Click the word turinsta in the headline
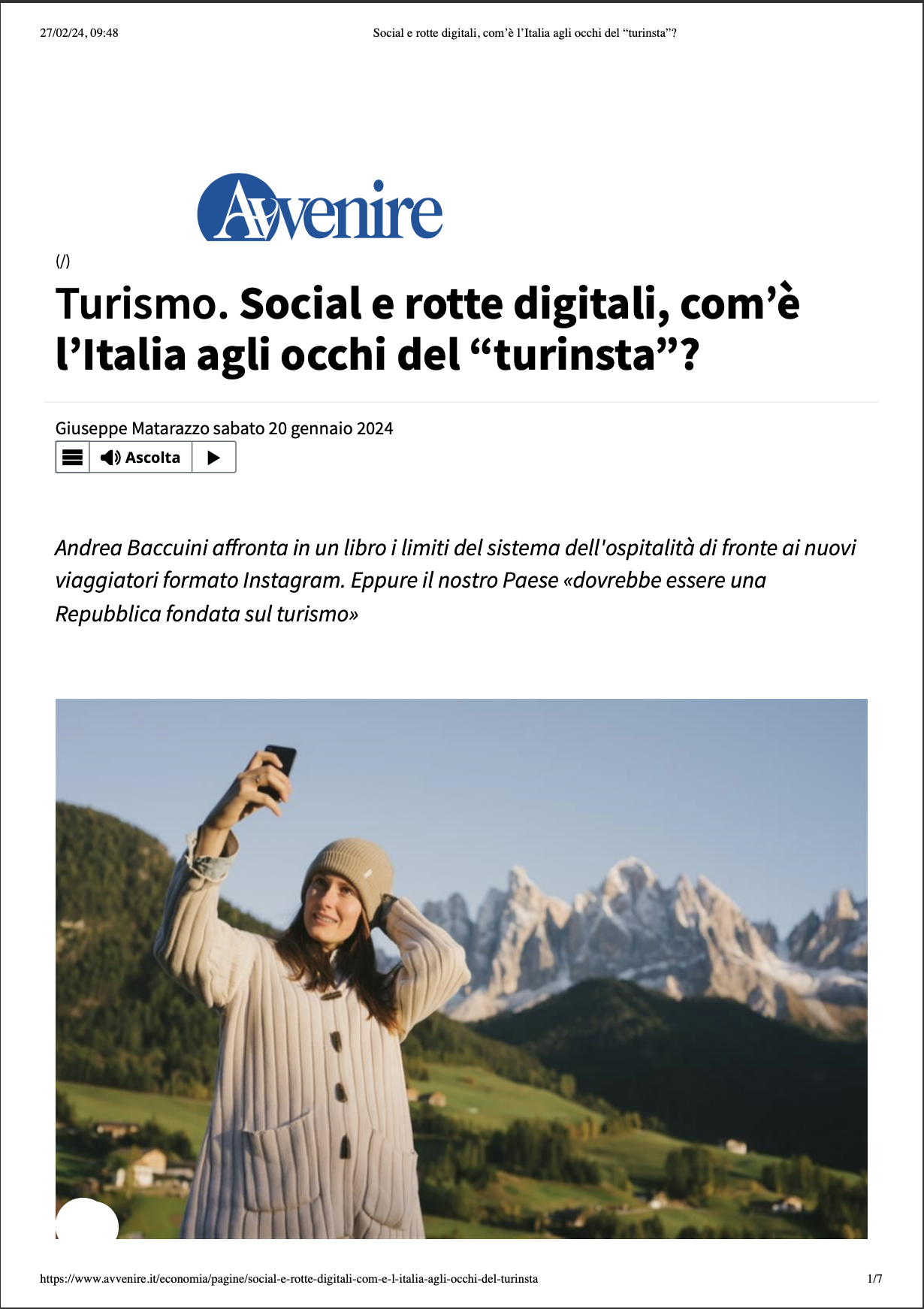 pyautogui.click(x=575, y=355)
